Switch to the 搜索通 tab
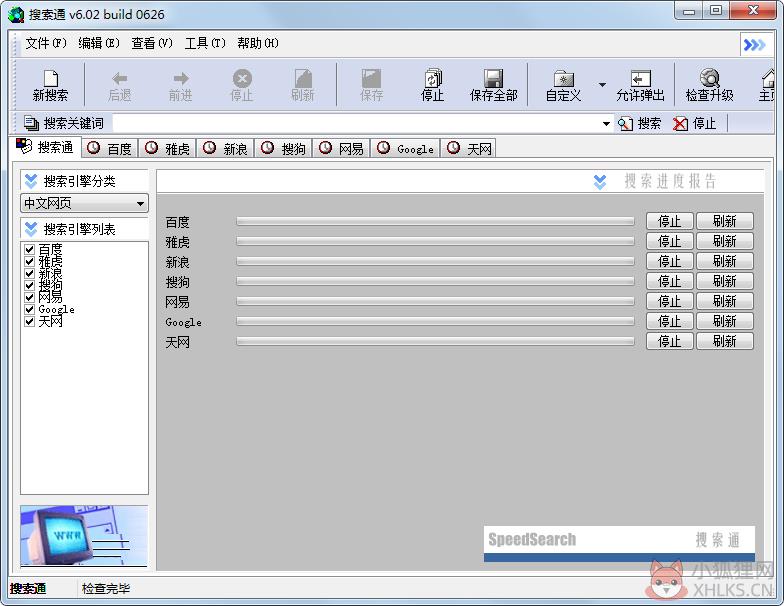 (45, 147)
